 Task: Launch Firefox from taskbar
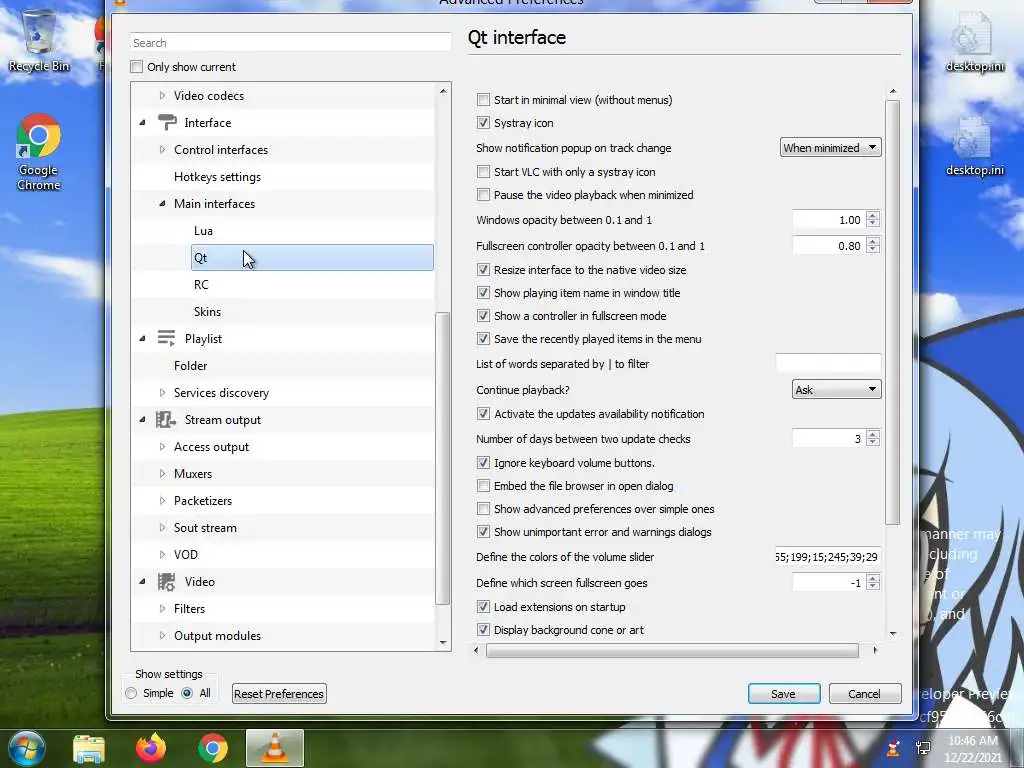click(151, 748)
